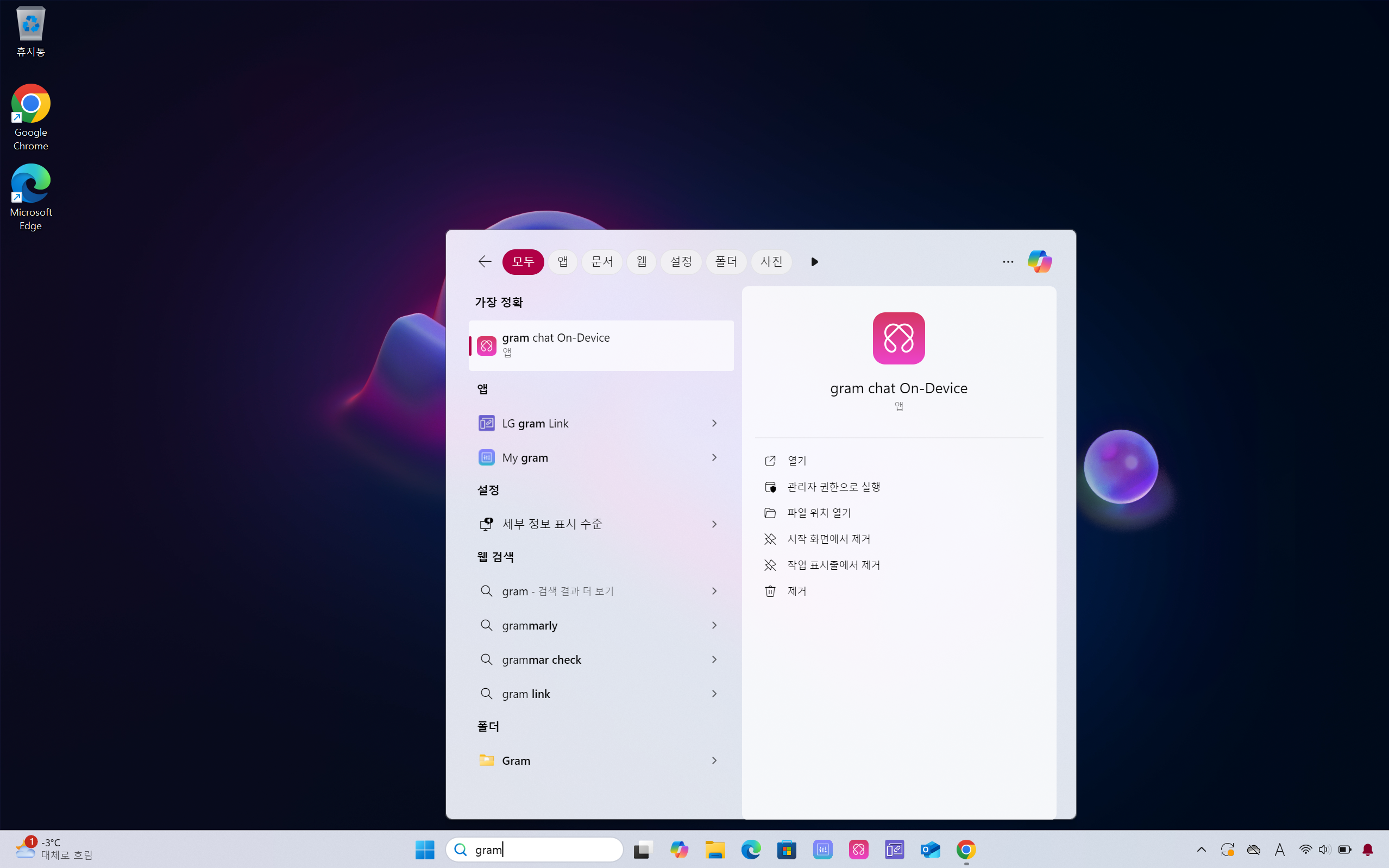Viewport: 1389px width, 868px height.
Task: Open notifications bell on taskbar
Action: click(x=1368, y=850)
